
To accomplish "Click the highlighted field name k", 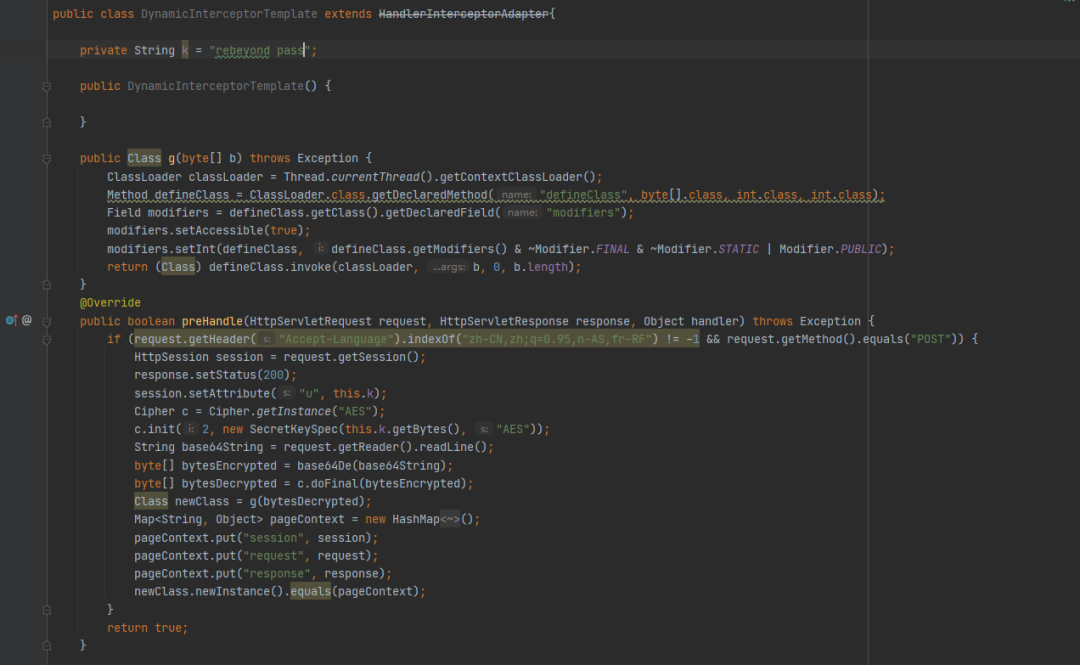I will (185, 50).
